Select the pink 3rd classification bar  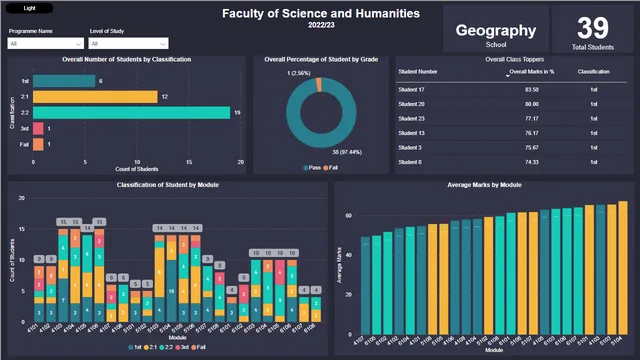pyautogui.click(x=38, y=129)
